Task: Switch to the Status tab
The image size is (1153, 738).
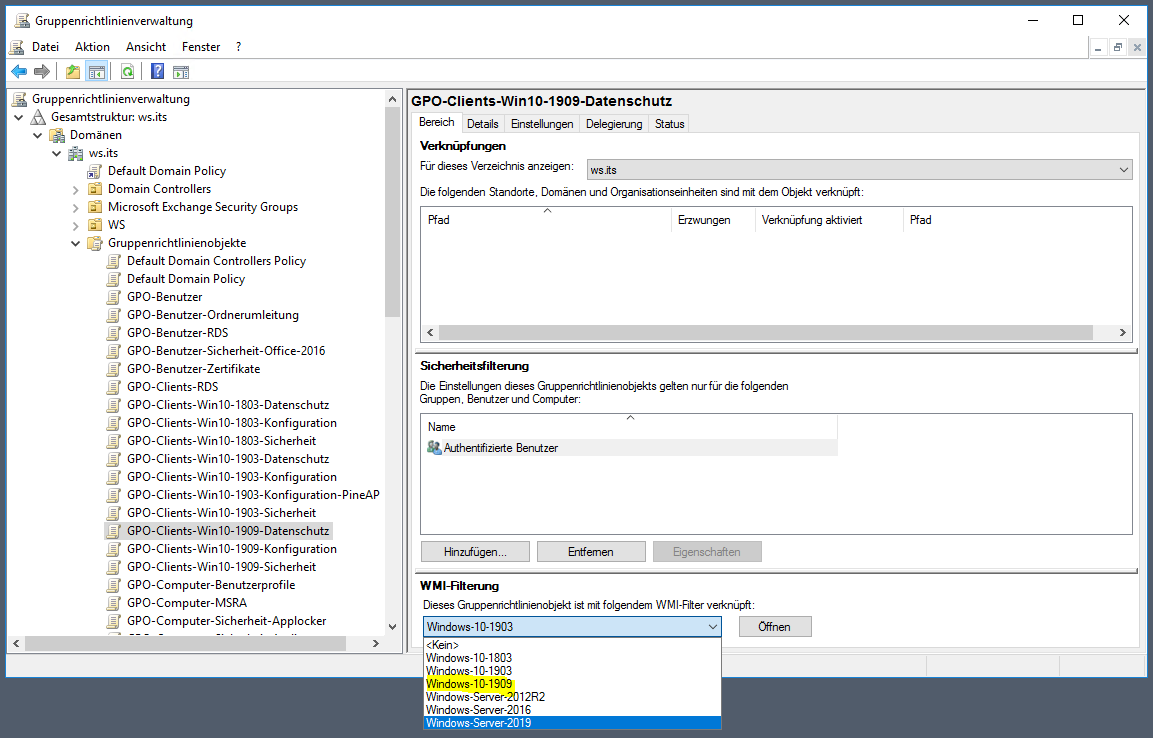Action: tap(669, 124)
